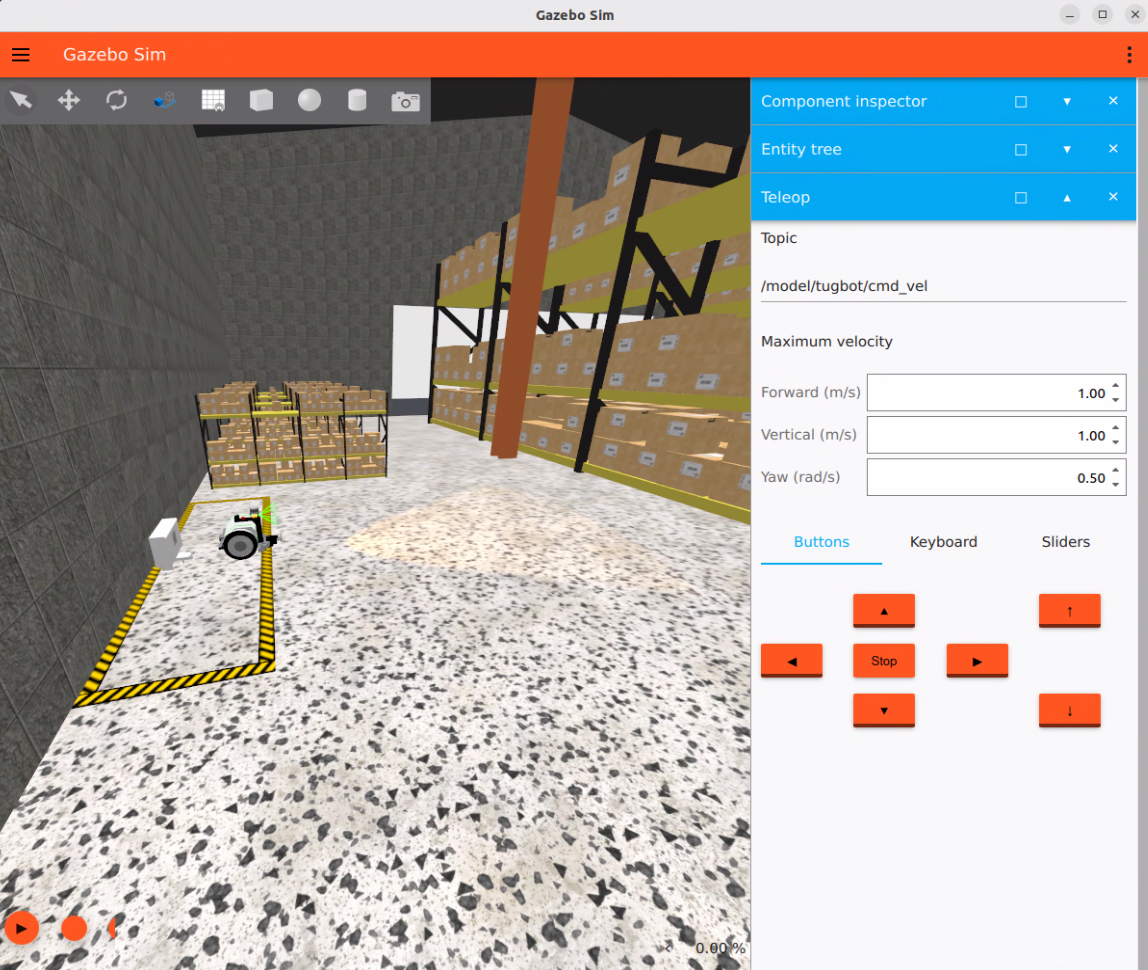Choose the Translate mode tool
The height and width of the screenshot is (970, 1148).
pos(69,100)
